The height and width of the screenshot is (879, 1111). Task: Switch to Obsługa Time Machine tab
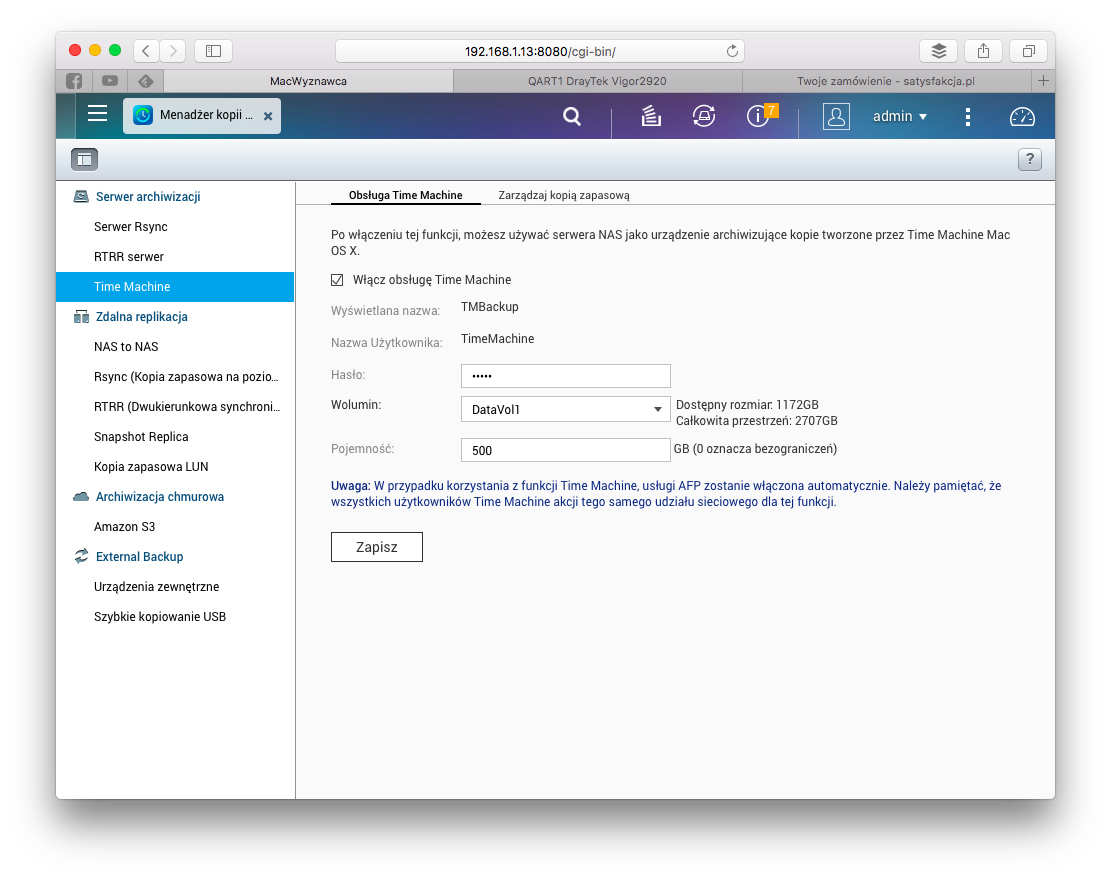pyautogui.click(x=405, y=195)
